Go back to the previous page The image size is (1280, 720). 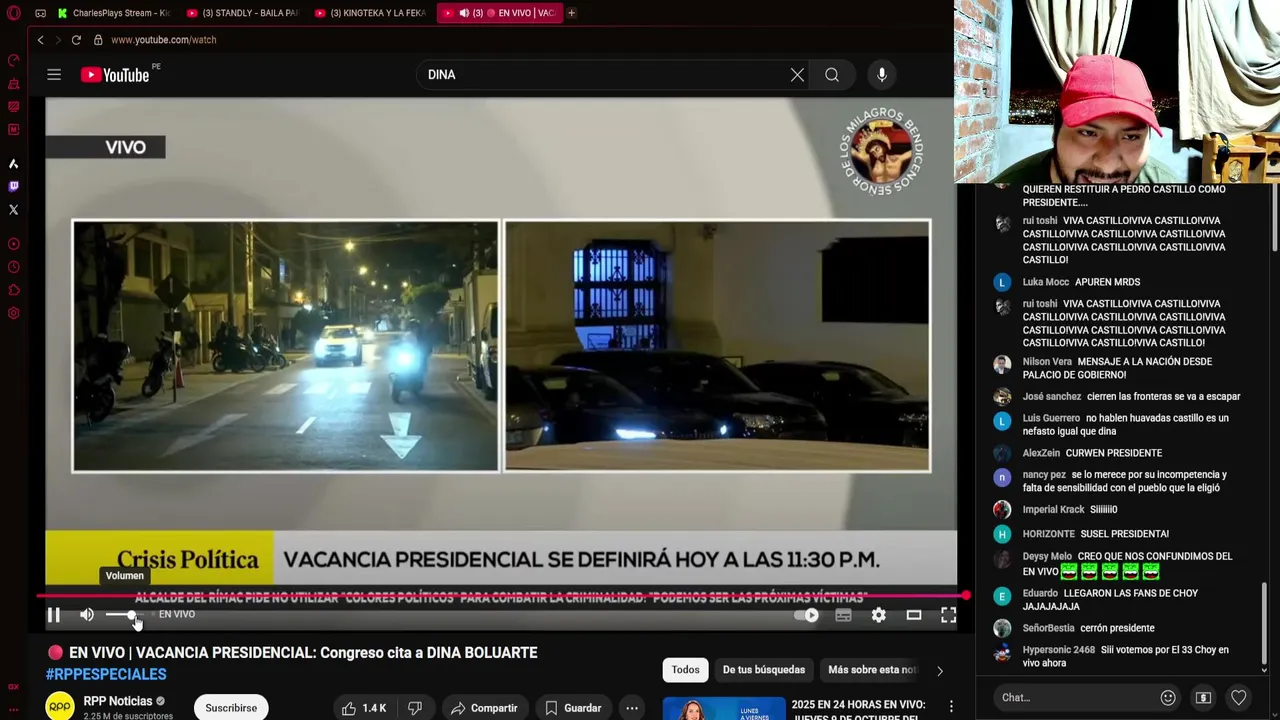point(41,40)
